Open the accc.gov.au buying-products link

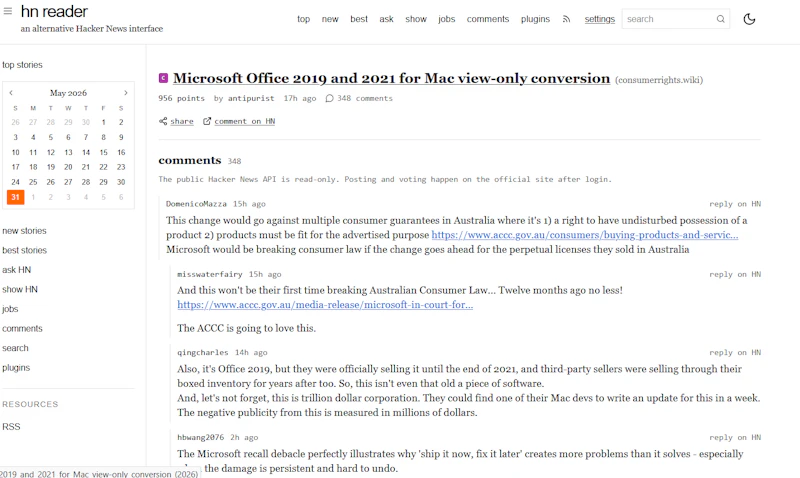point(585,235)
